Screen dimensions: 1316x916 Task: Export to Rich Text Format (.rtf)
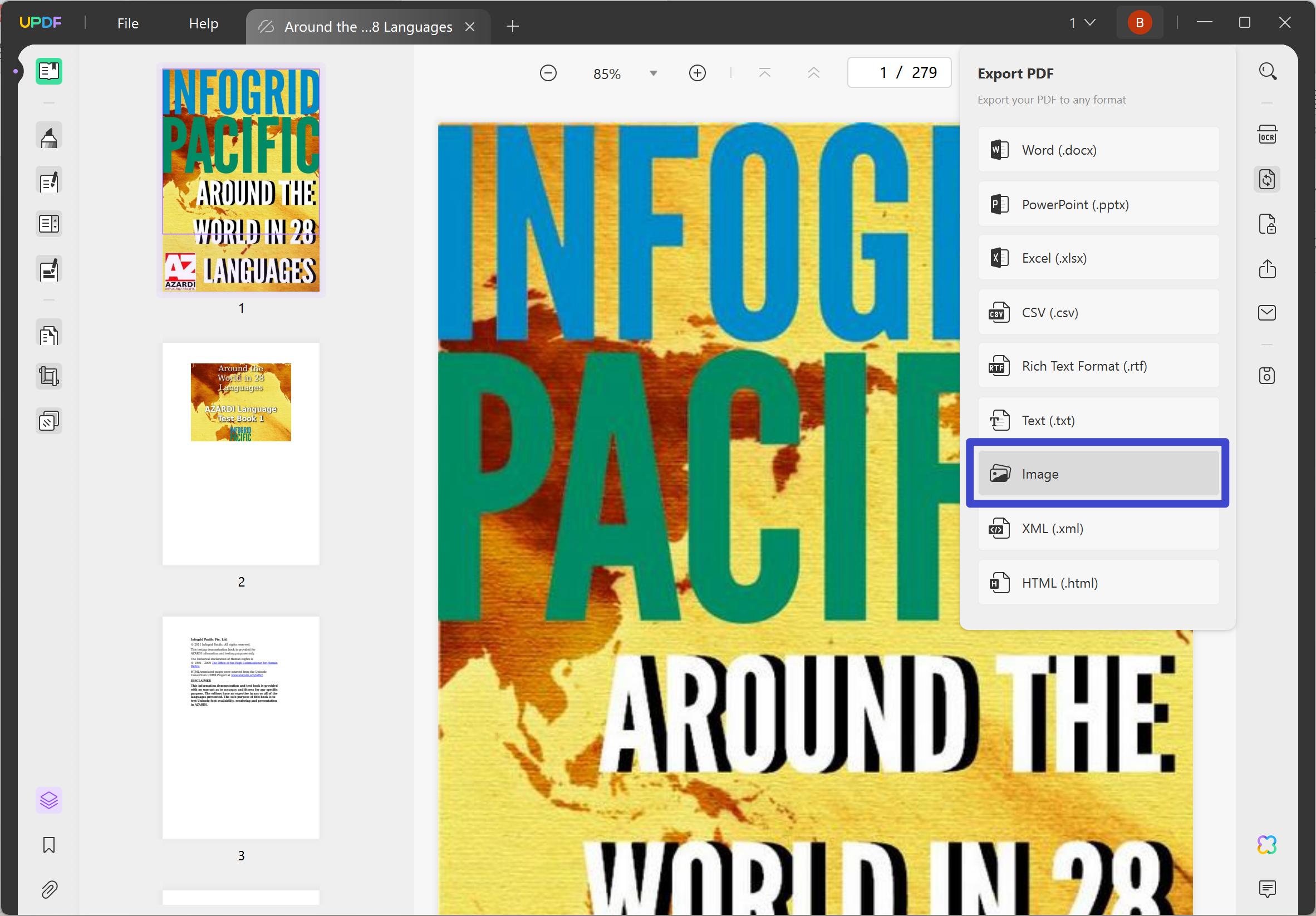[x=1098, y=366]
